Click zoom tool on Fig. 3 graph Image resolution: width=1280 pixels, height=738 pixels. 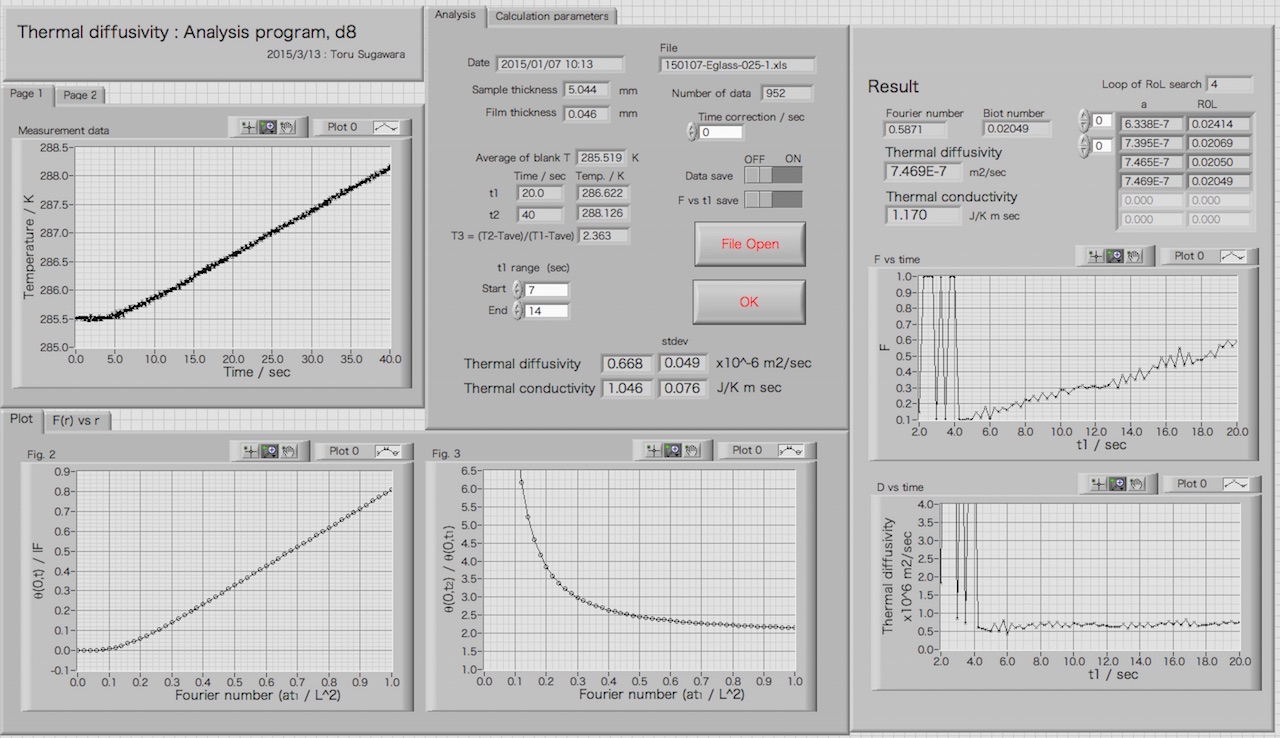[672, 451]
